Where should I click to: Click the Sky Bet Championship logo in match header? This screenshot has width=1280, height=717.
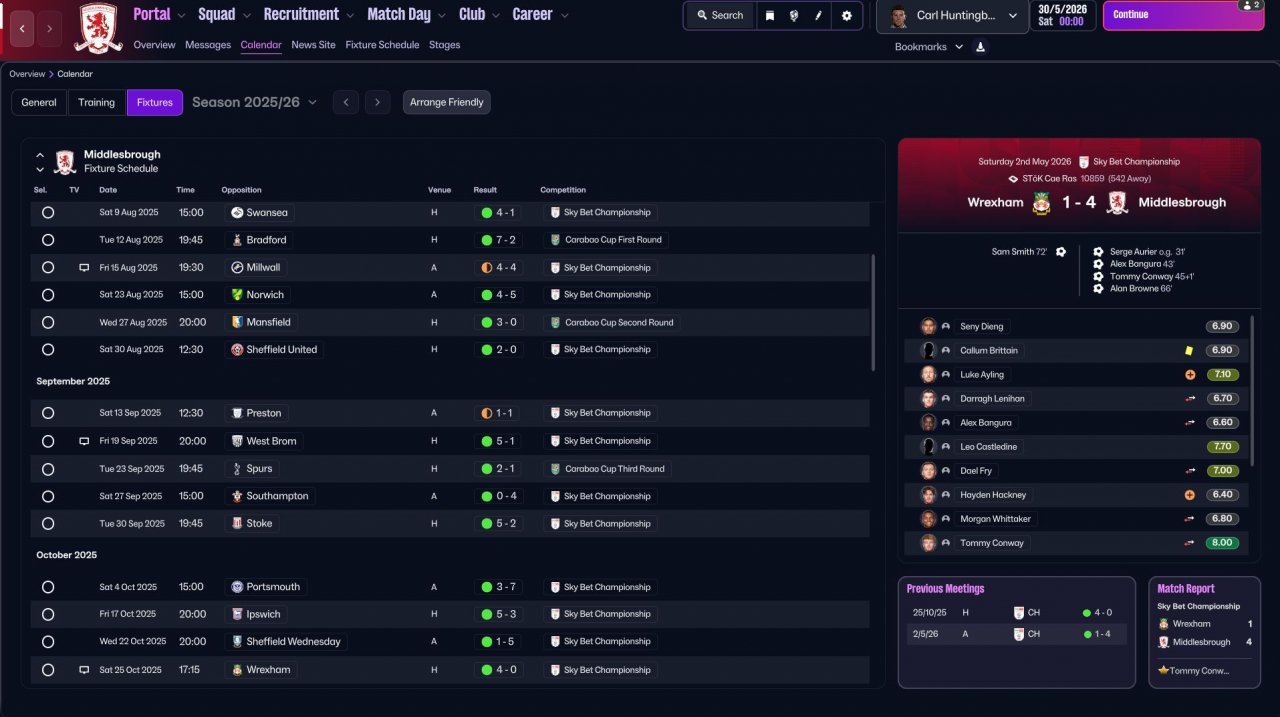pos(1084,162)
